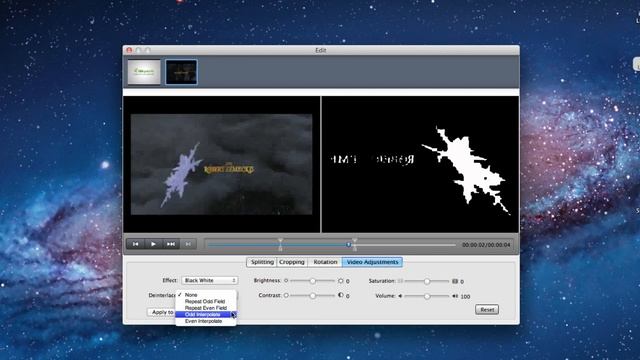Reset the video adjustments
Viewport: 640px width, 360px height.
pyautogui.click(x=487, y=309)
